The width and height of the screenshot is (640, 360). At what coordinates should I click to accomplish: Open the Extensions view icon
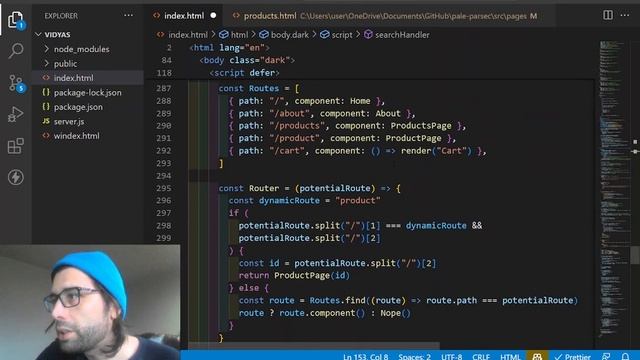pyautogui.click(x=16, y=146)
